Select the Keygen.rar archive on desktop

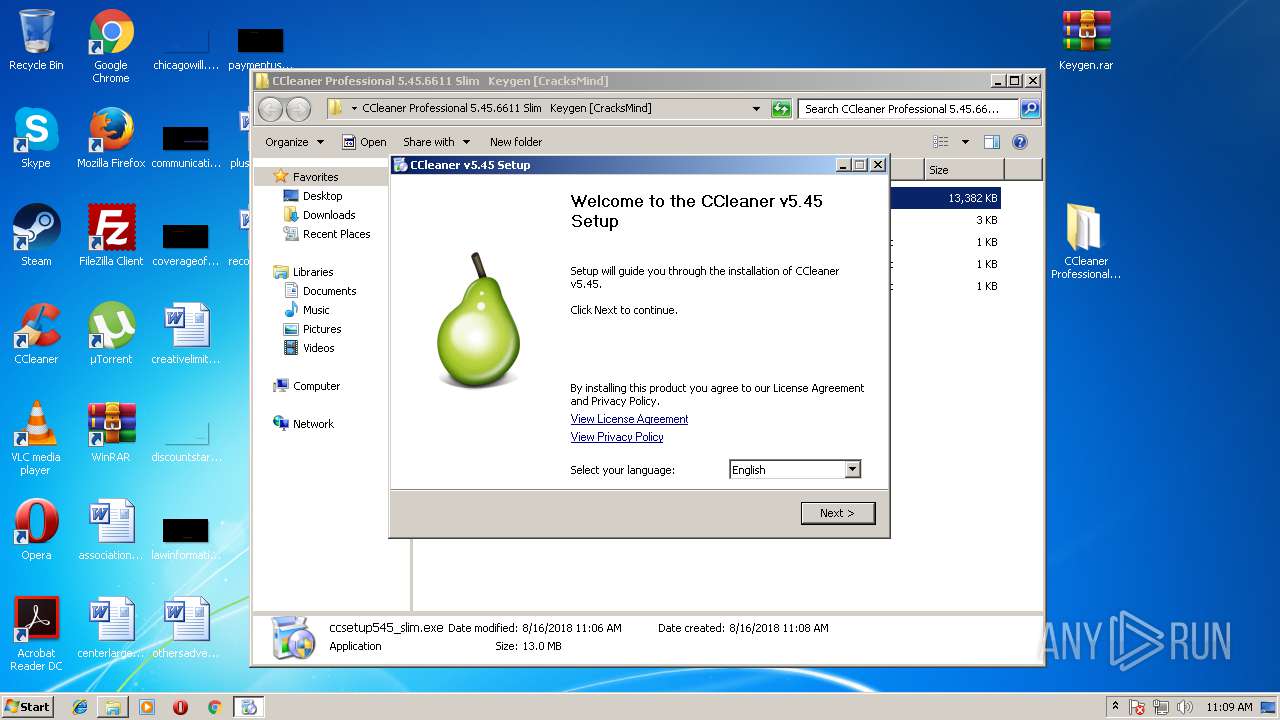point(1086,40)
